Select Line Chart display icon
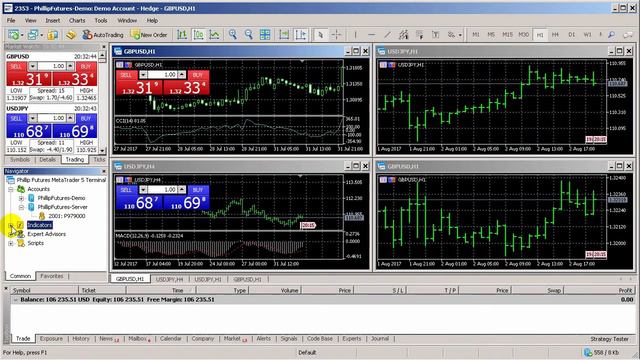The width and height of the screenshot is (640, 360). click(x=214, y=35)
